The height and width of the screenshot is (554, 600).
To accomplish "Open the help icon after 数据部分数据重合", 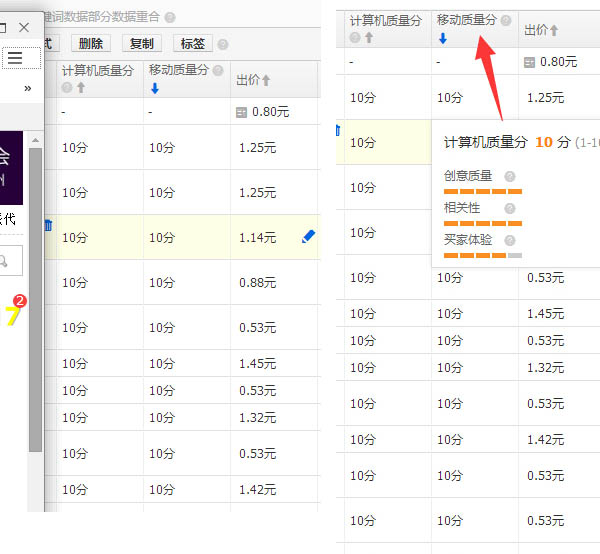I will [x=170, y=18].
